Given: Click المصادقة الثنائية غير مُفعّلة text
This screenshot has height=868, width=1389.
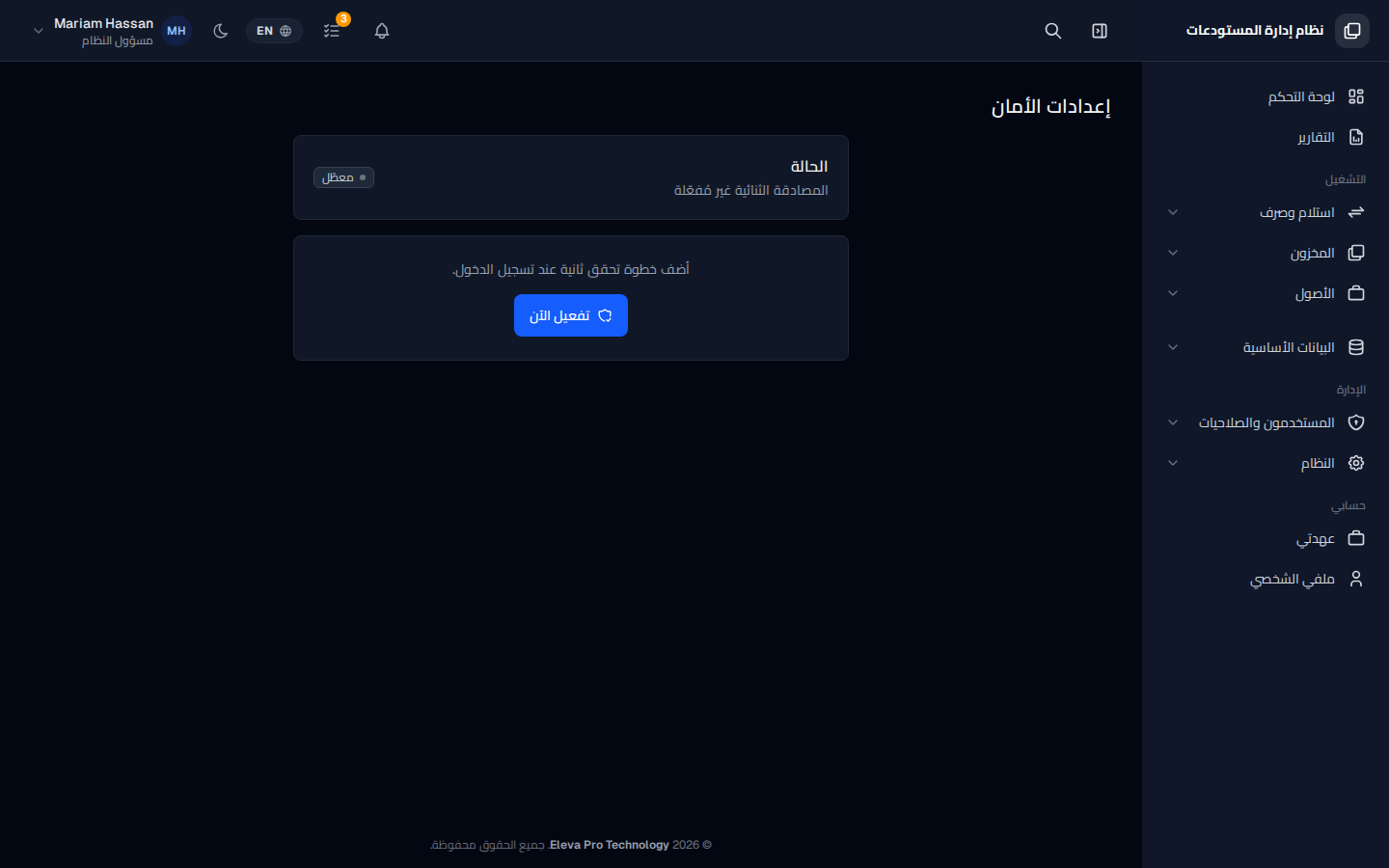Looking at the screenshot, I should click(751, 190).
